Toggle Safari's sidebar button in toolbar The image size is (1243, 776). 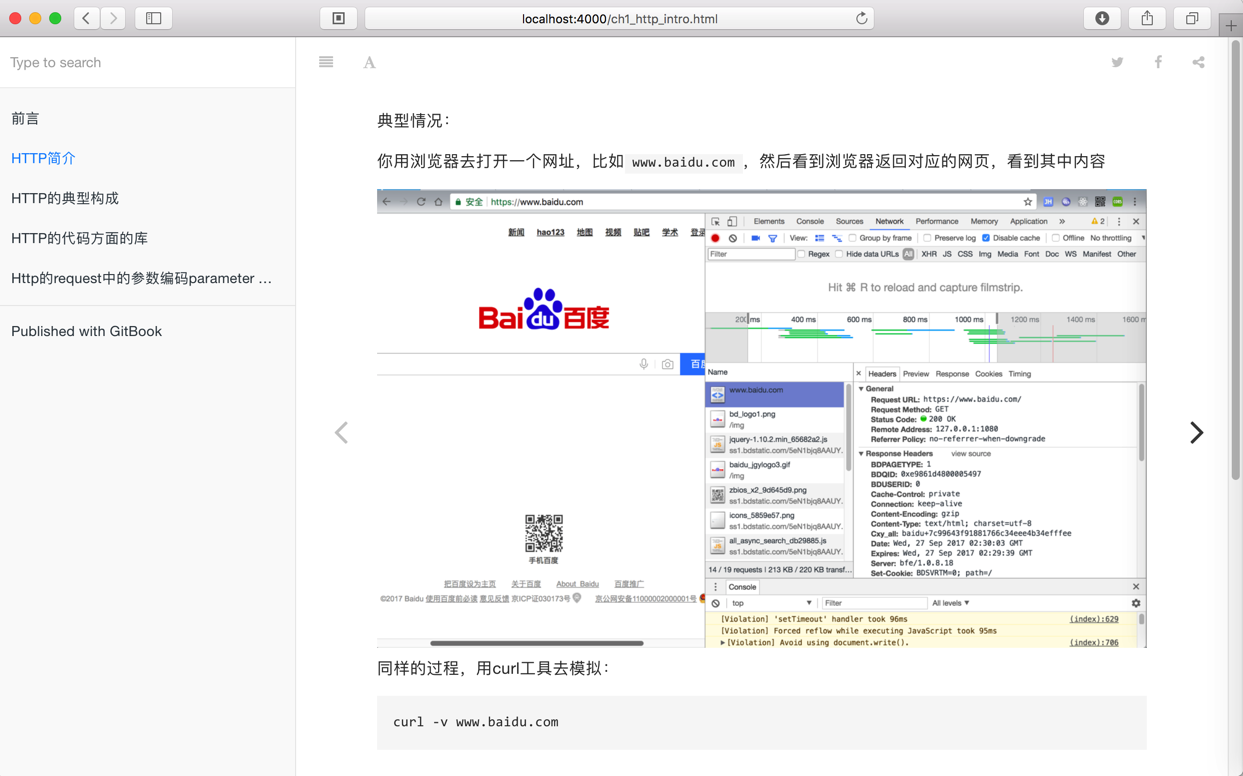click(x=154, y=18)
